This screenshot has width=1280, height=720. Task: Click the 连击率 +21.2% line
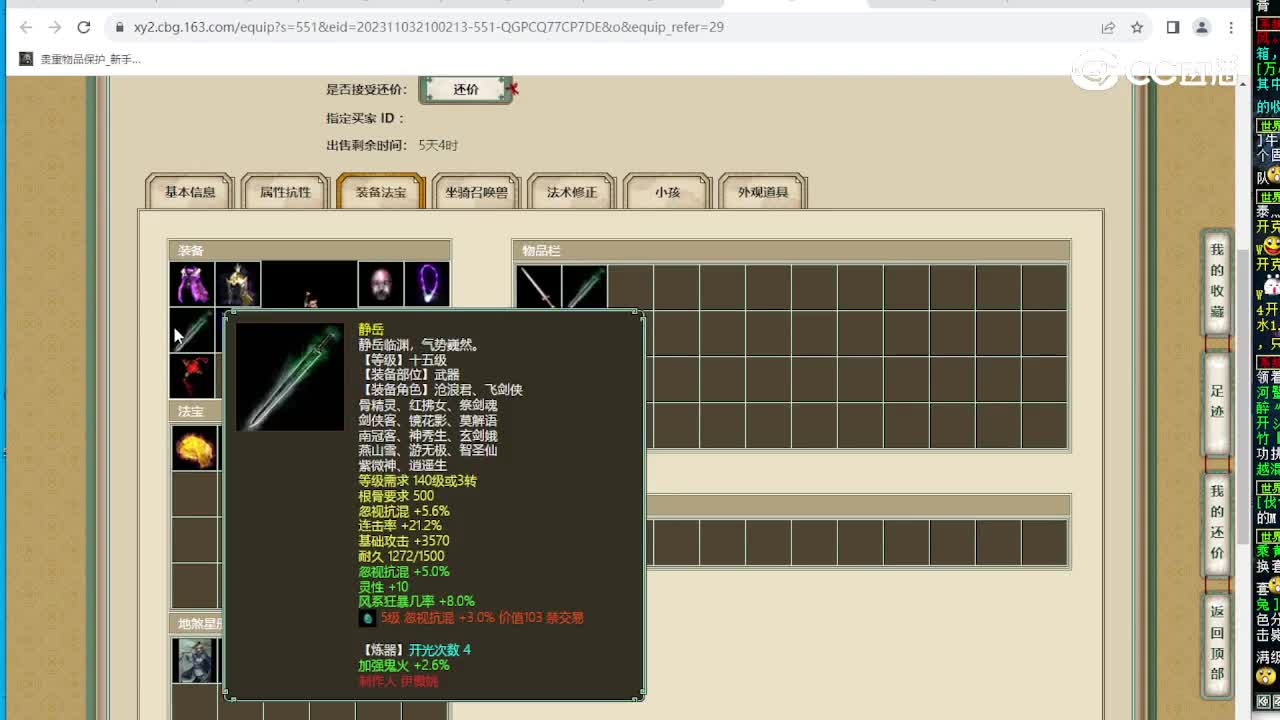[x=400, y=526]
